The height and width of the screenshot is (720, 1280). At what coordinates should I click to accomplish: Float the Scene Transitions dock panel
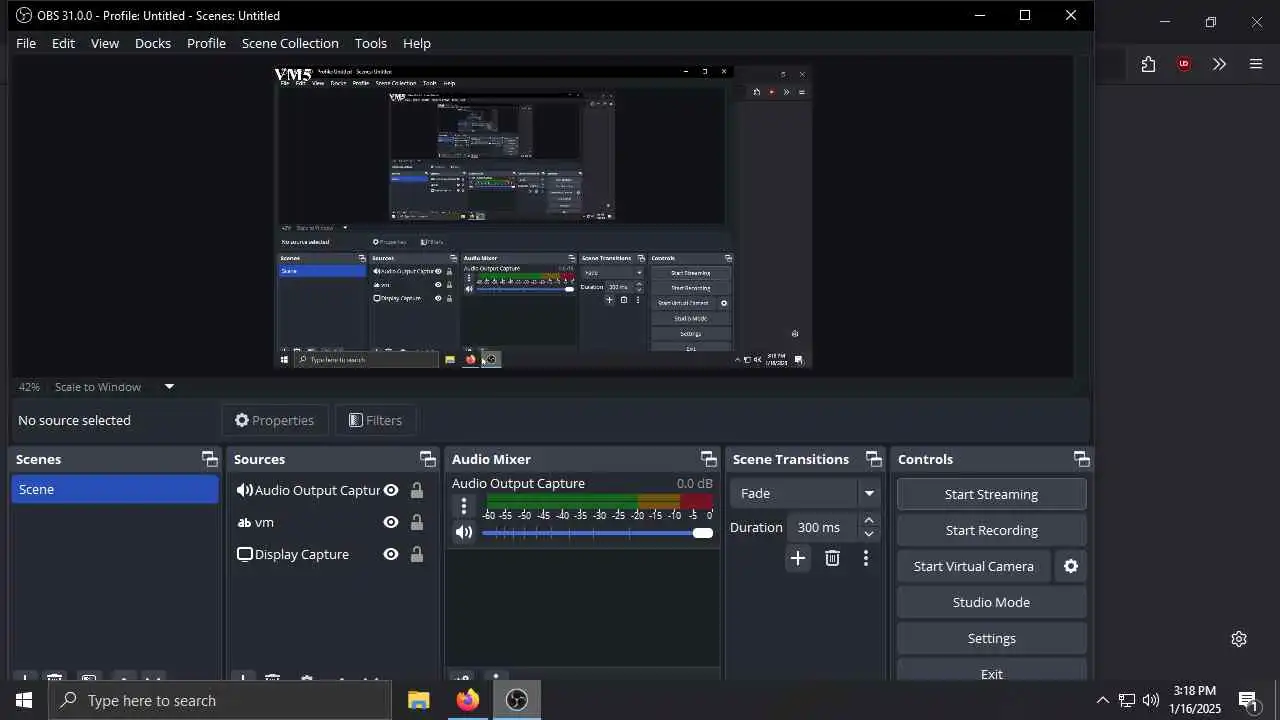[x=873, y=459]
